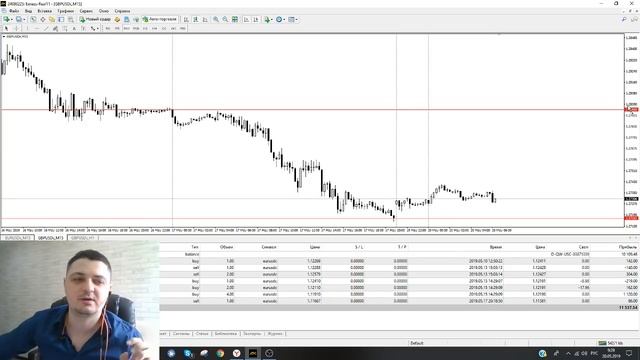Switch to M15 timeframe button
Image resolution: width=640 pixels, height=360 pixels.
click(127, 29)
